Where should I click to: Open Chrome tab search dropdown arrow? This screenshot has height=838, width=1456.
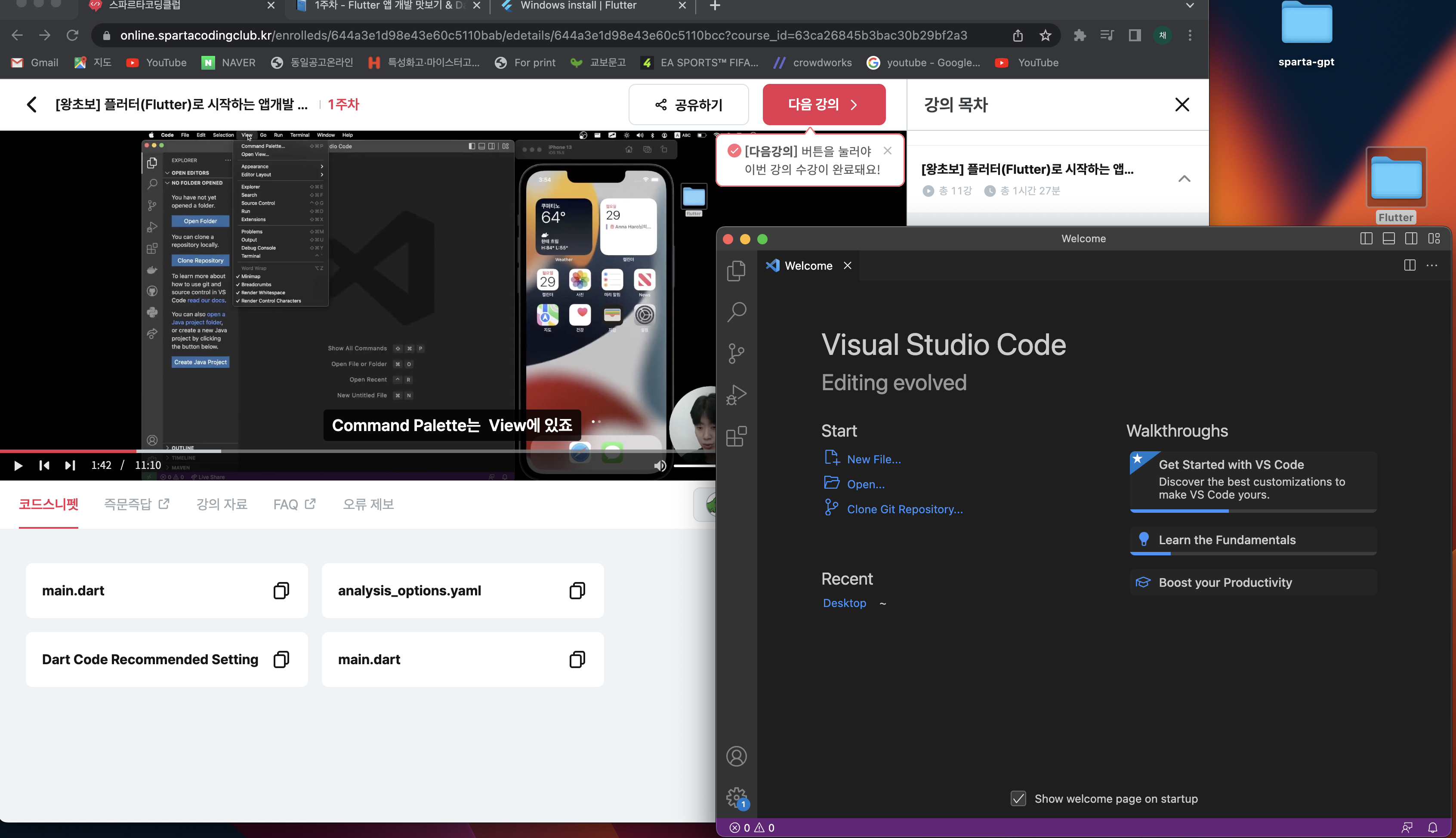coord(1190,6)
